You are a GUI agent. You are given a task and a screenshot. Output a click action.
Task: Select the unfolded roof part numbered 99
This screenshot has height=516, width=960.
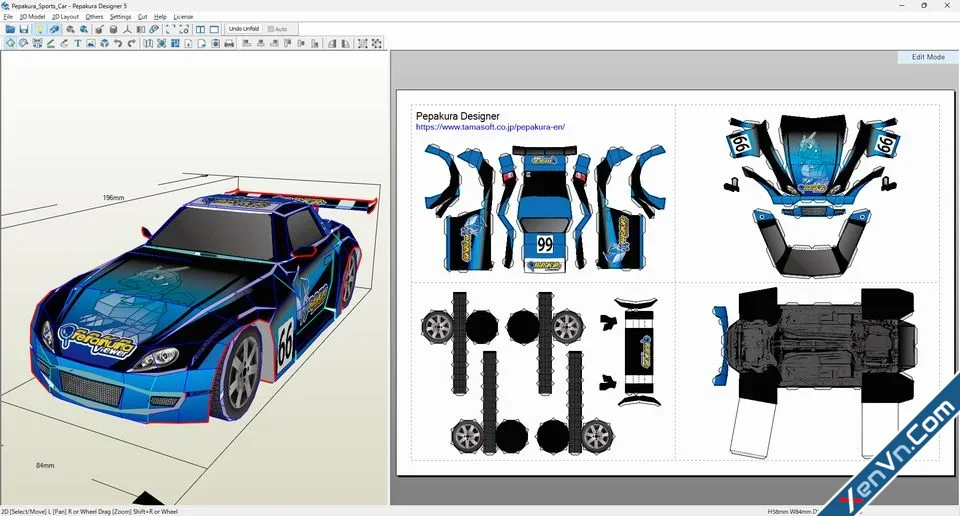point(545,208)
